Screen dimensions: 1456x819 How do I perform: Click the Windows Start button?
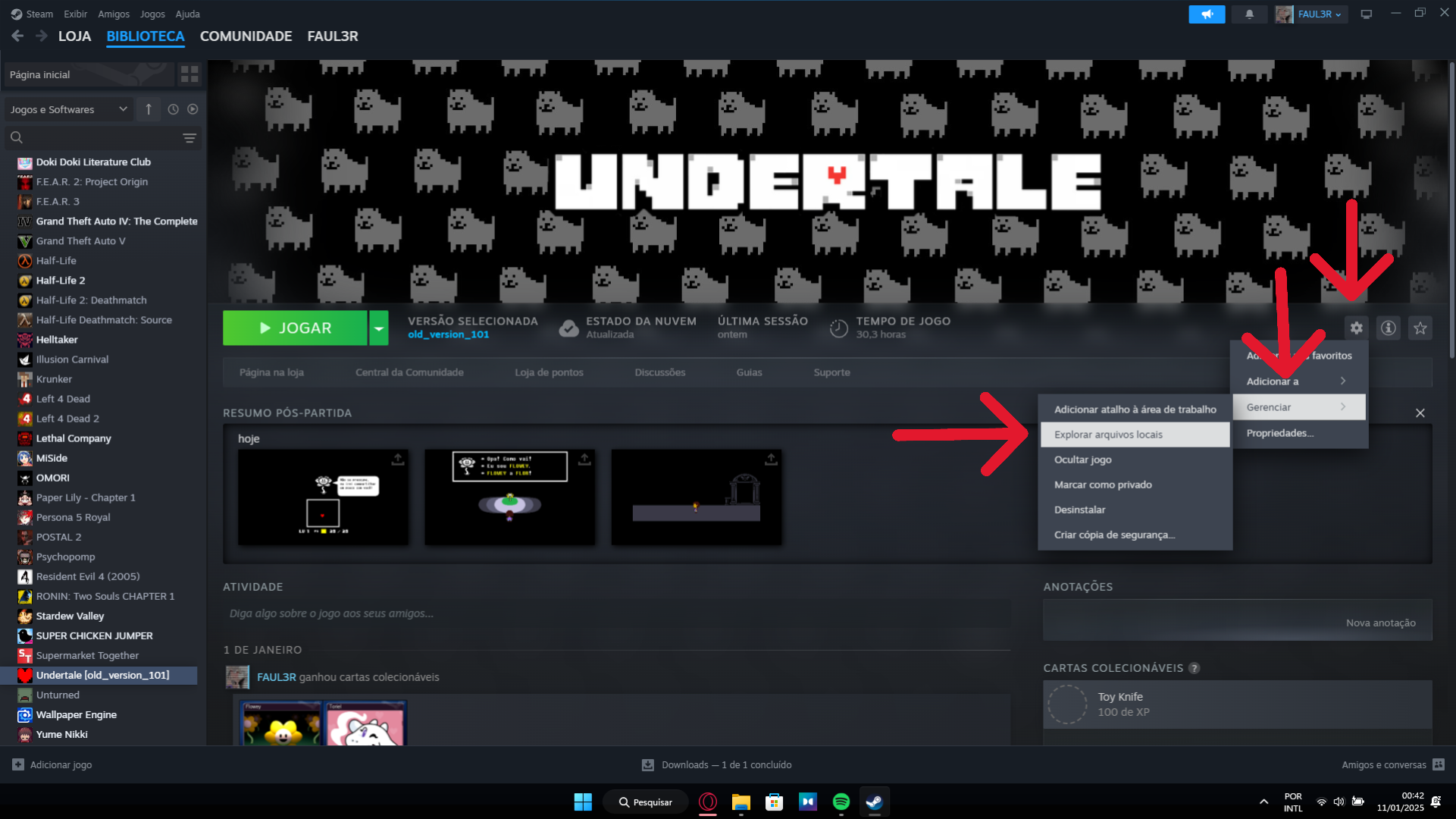click(583, 802)
